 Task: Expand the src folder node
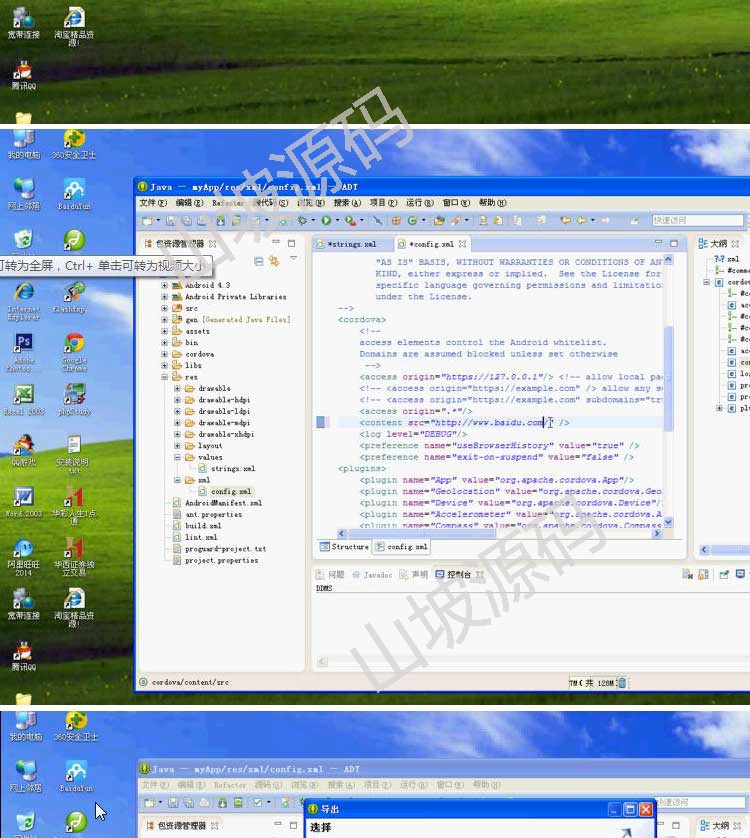[x=165, y=308]
